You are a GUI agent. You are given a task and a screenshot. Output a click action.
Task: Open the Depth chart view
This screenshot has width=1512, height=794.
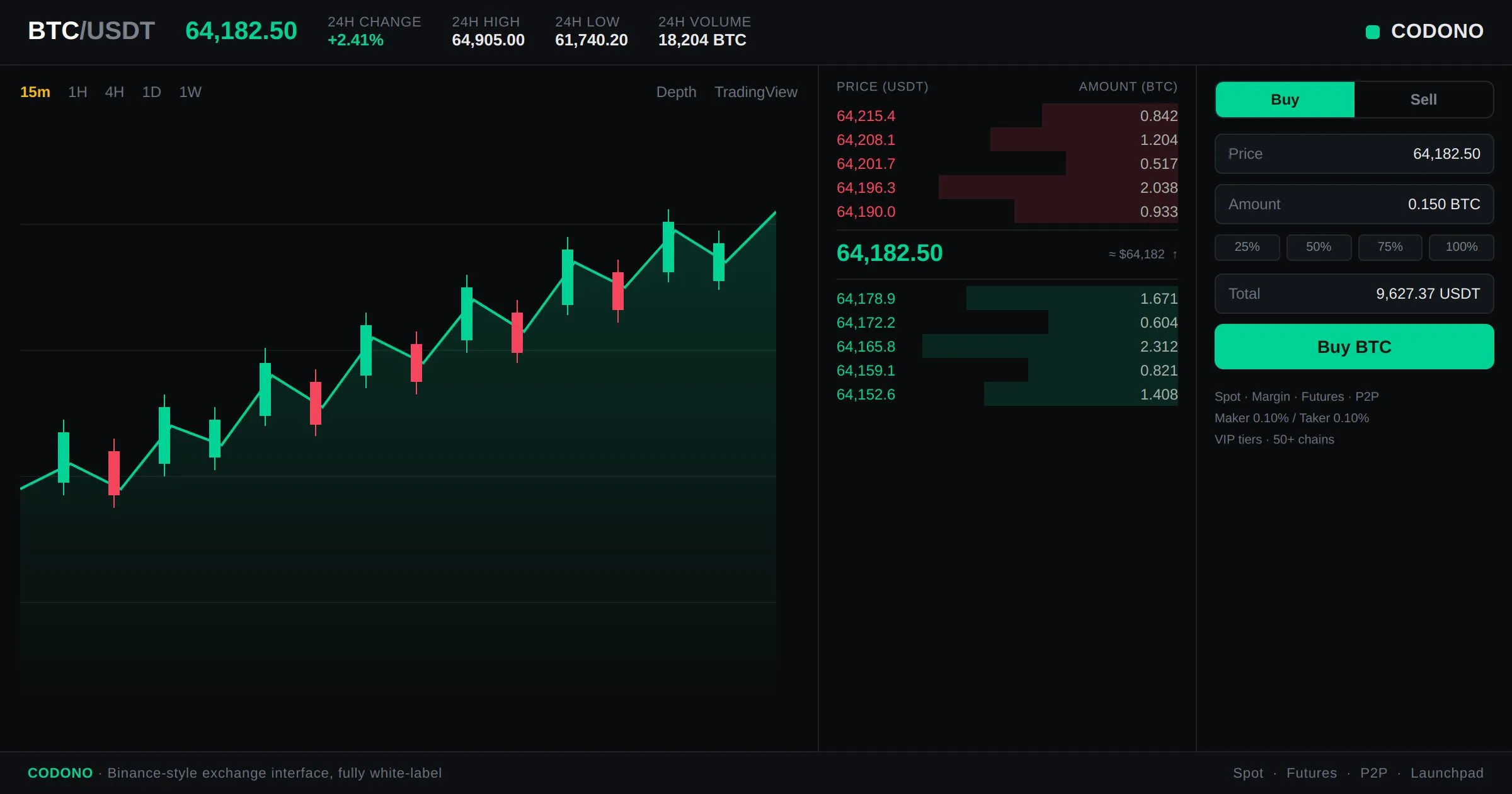676,92
